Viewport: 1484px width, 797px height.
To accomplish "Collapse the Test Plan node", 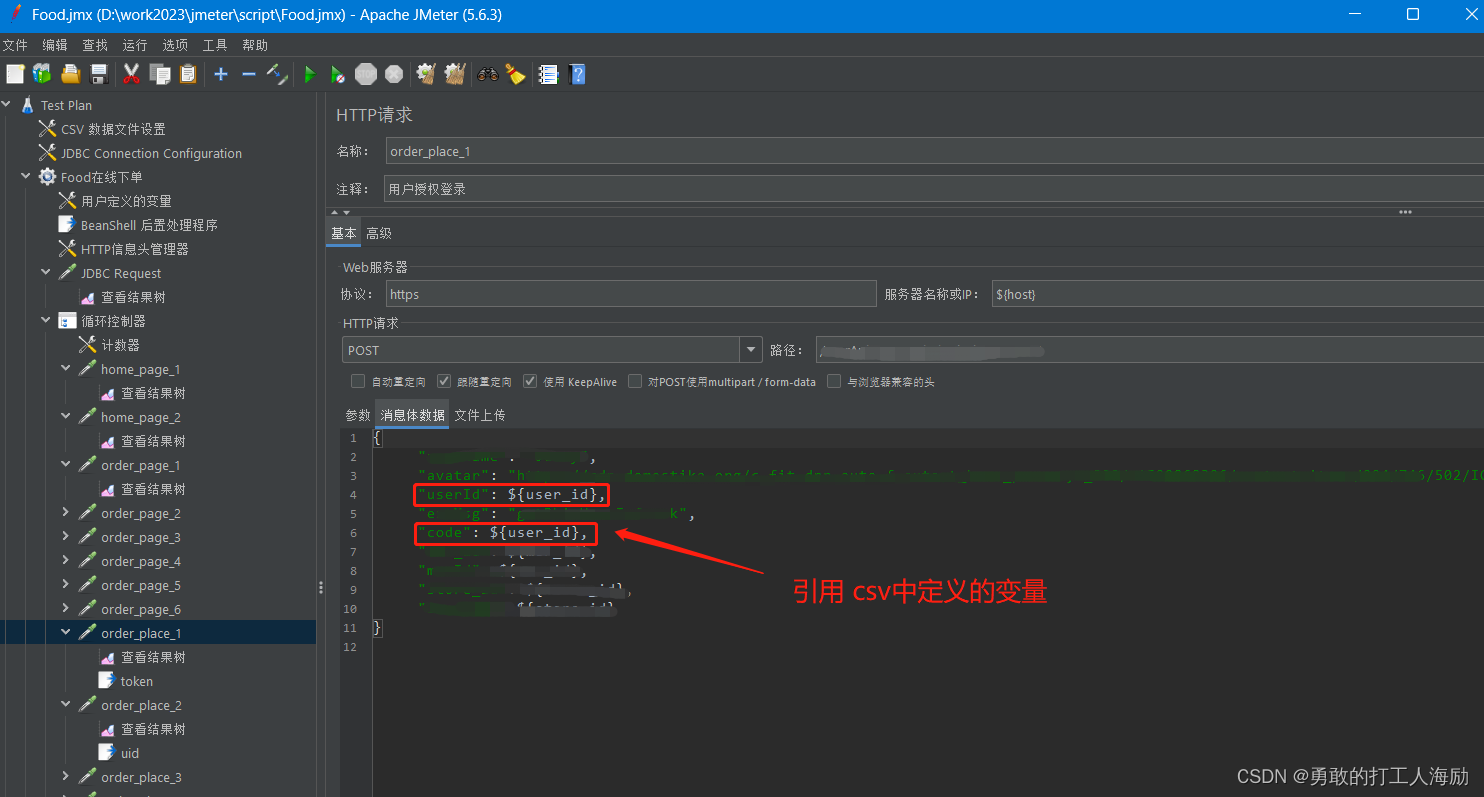I will (x=6, y=105).
